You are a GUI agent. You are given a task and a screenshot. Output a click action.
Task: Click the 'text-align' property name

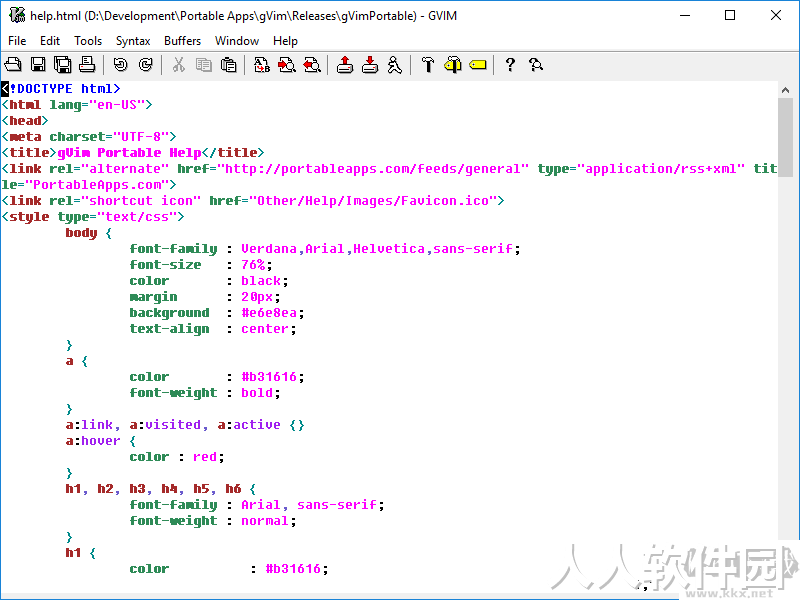(169, 329)
